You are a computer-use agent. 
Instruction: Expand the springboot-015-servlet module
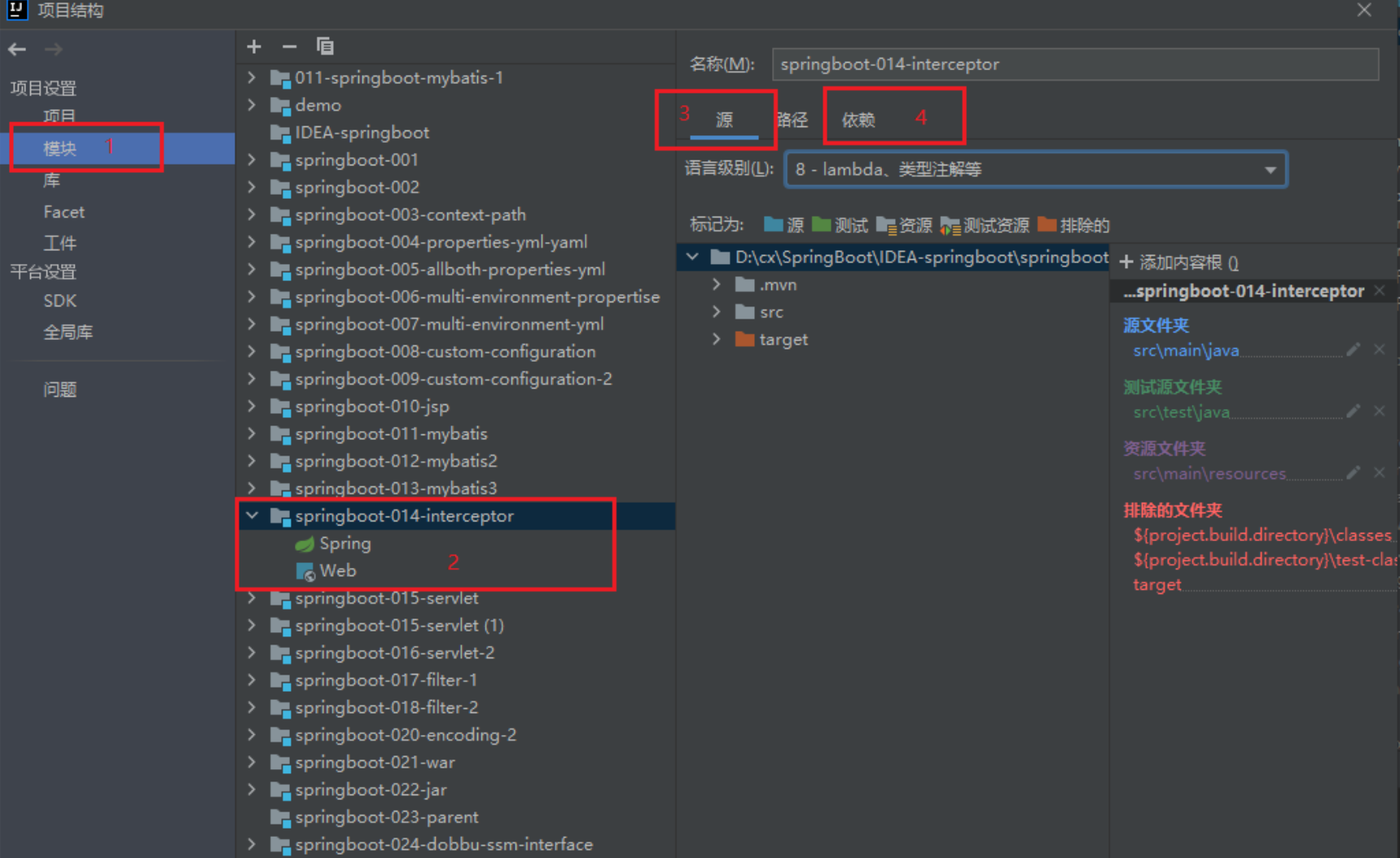coord(252,598)
